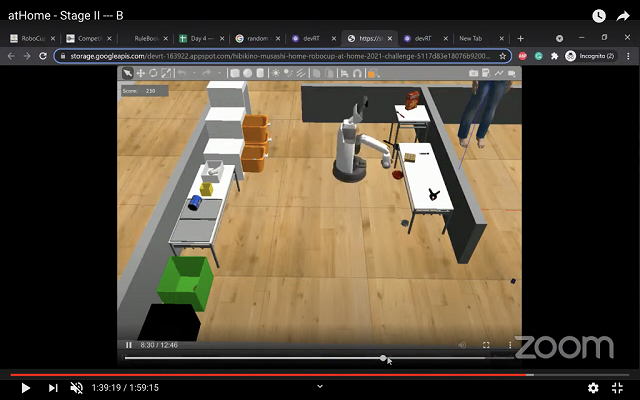Click the video record icon
The width and height of the screenshot is (640, 400).
(x=511, y=73)
